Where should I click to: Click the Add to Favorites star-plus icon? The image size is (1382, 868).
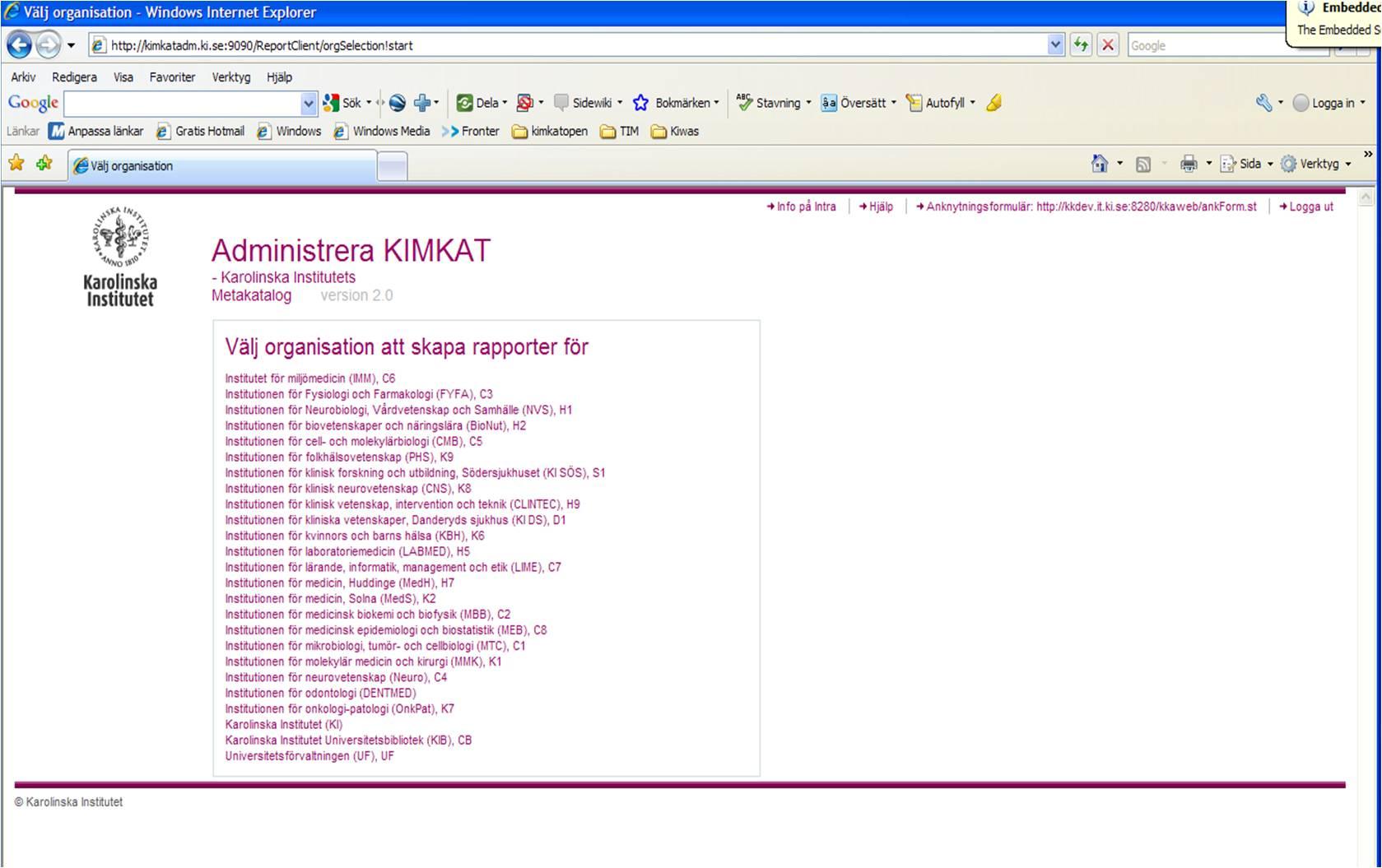(x=44, y=163)
